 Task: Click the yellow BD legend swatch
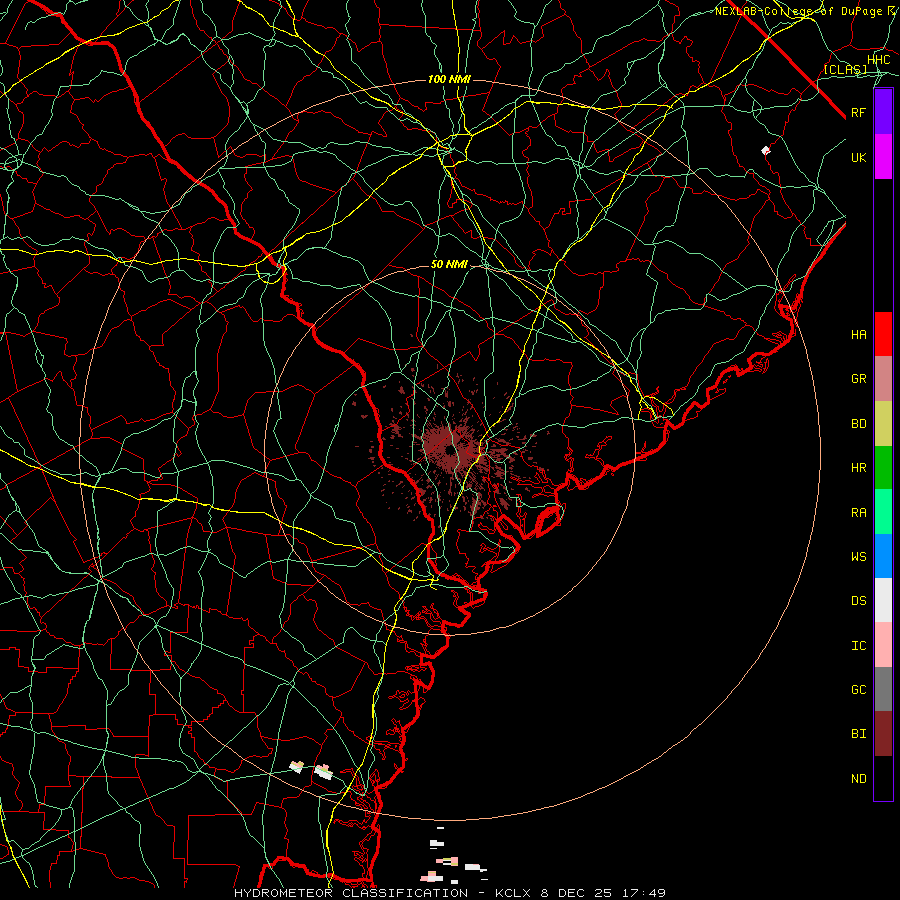point(883,424)
